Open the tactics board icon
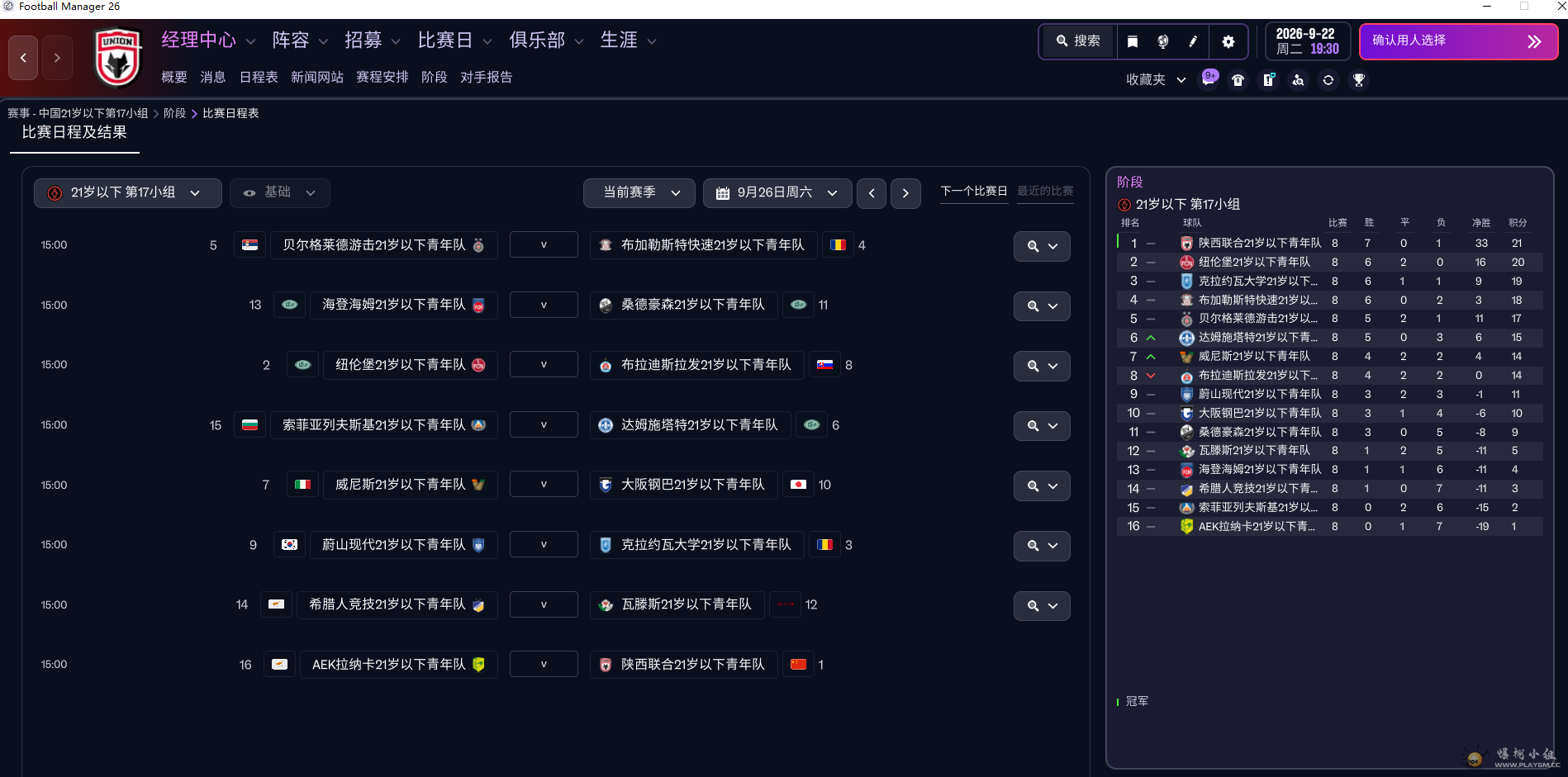This screenshot has height=777, width=1568. coord(1268,80)
